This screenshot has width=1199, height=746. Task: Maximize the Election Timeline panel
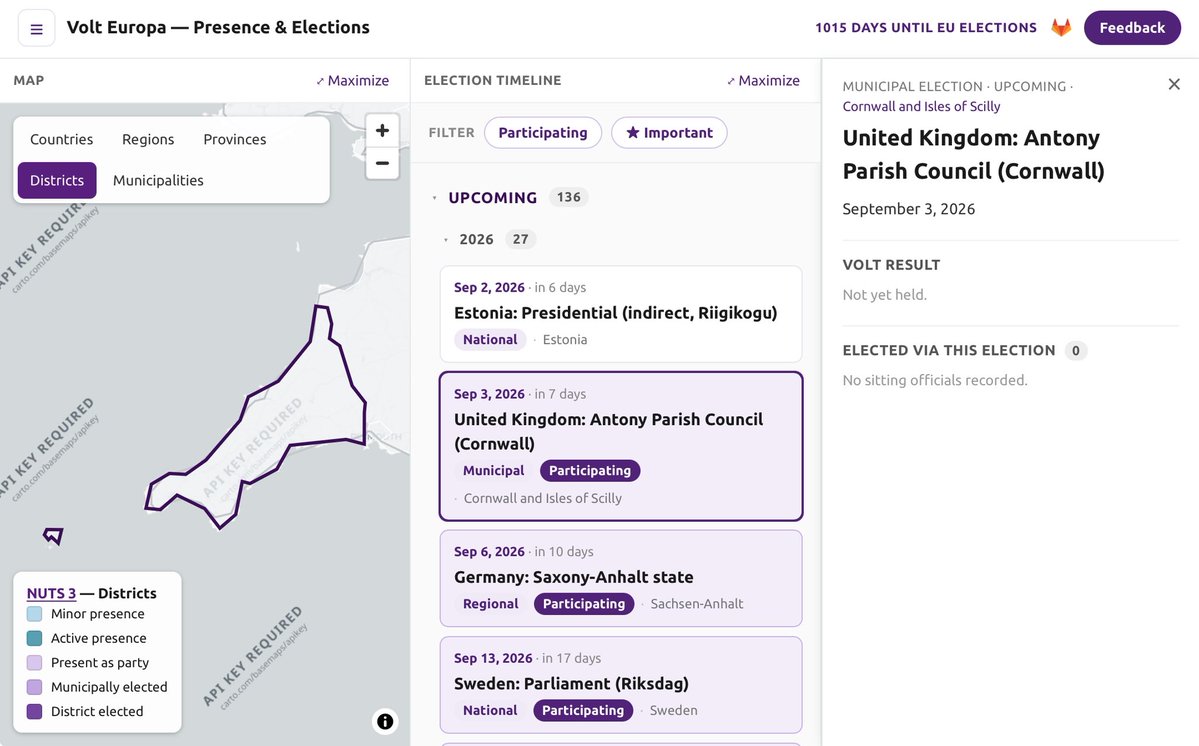click(x=763, y=80)
